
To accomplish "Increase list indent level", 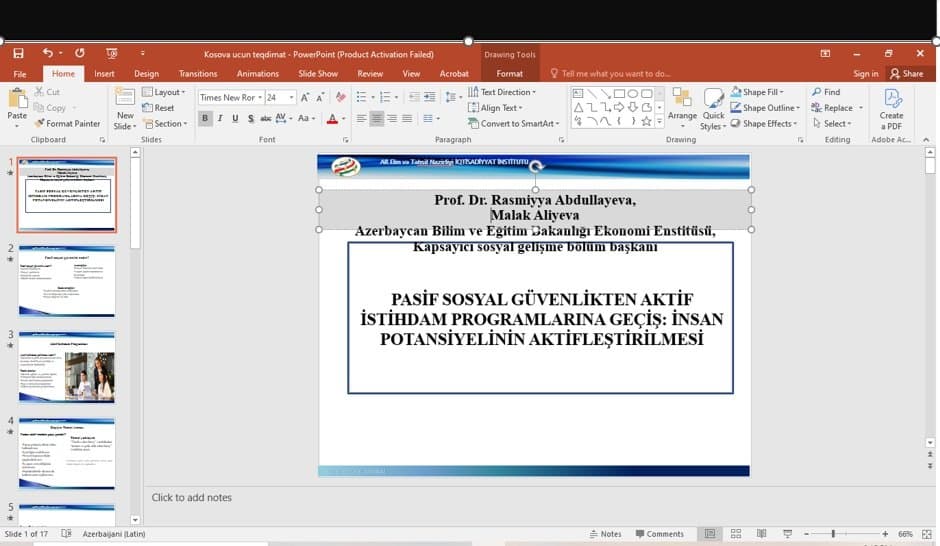I will tap(430, 97).
